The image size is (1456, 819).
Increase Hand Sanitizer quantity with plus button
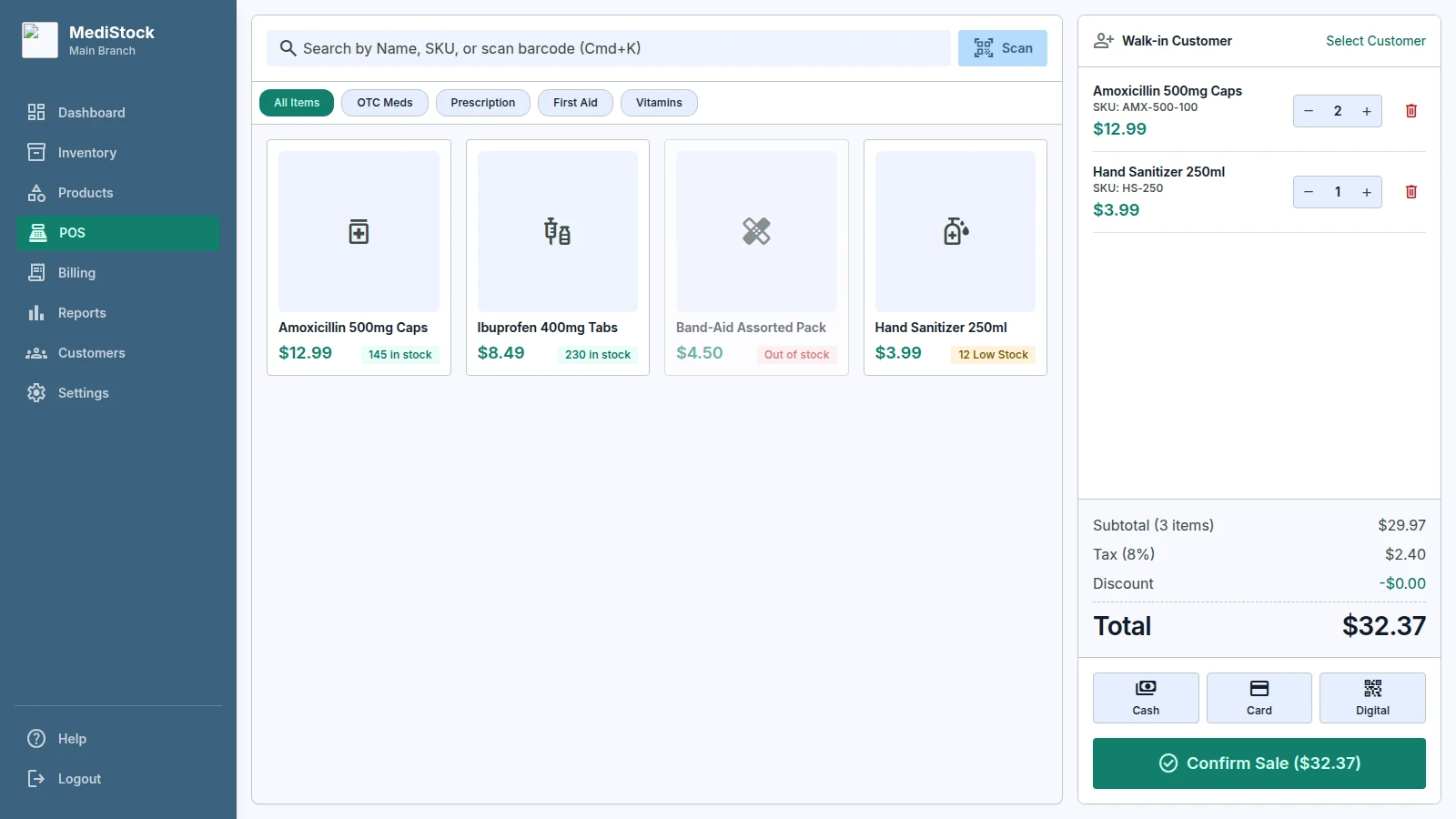(1367, 192)
